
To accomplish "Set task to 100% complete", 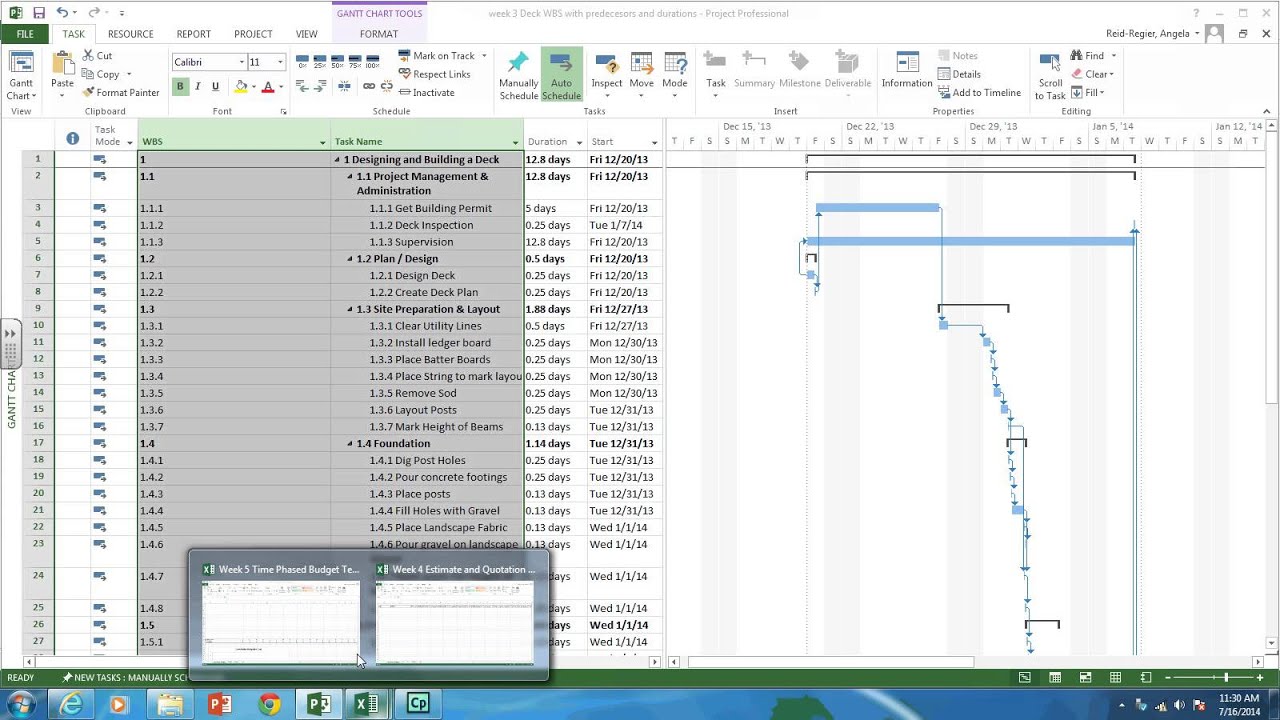I will click(372, 62).
